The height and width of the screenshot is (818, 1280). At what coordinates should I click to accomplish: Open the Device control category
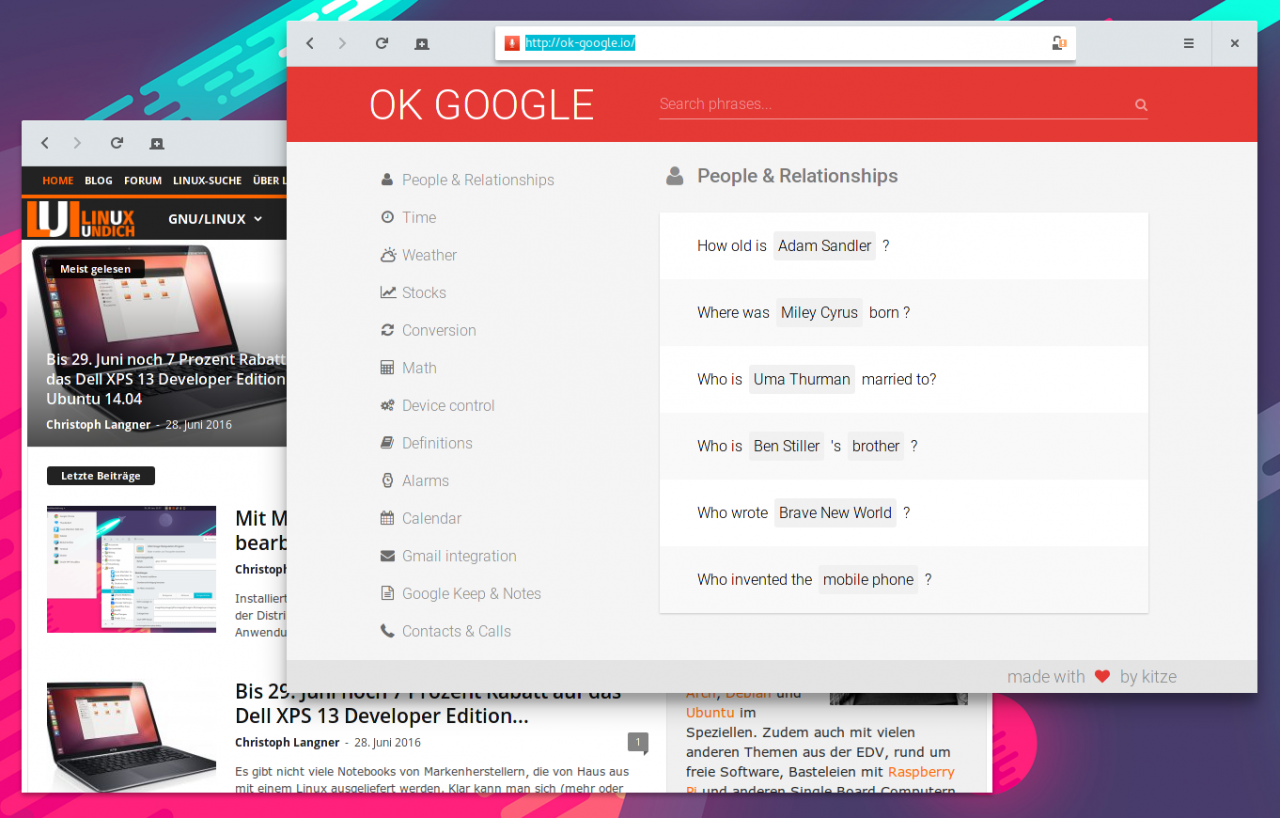(x=448, y=405)
